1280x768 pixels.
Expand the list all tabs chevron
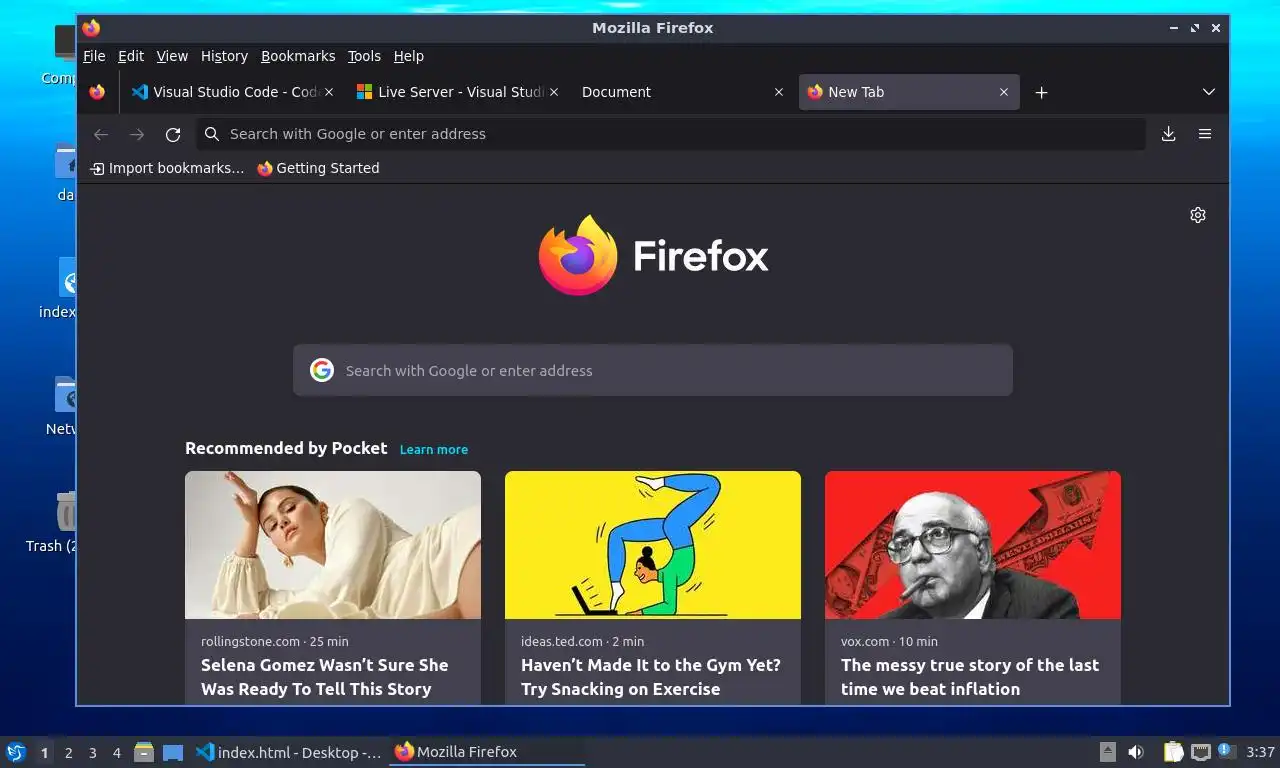1208,92
